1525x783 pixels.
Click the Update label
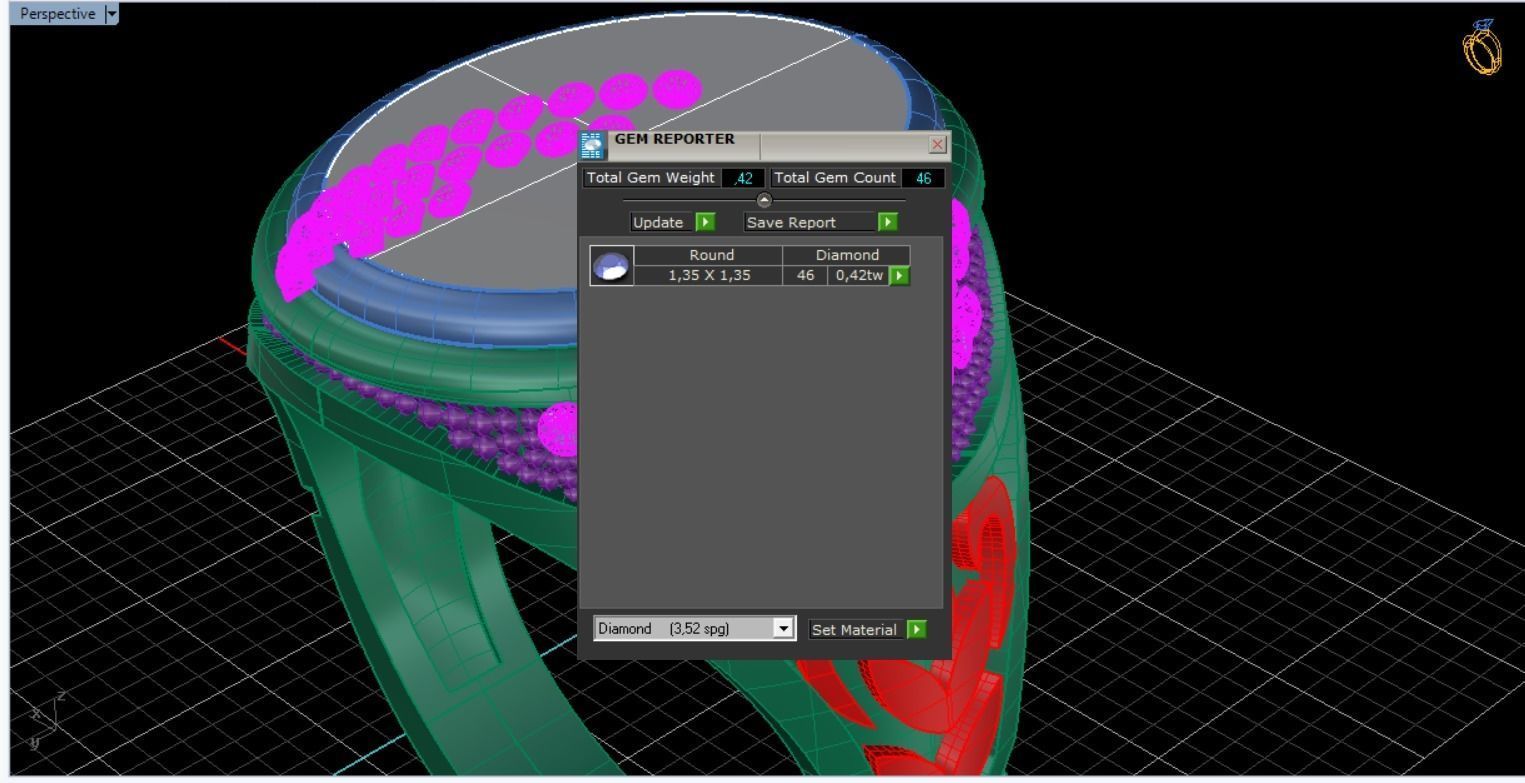click(x=658, y=222)
